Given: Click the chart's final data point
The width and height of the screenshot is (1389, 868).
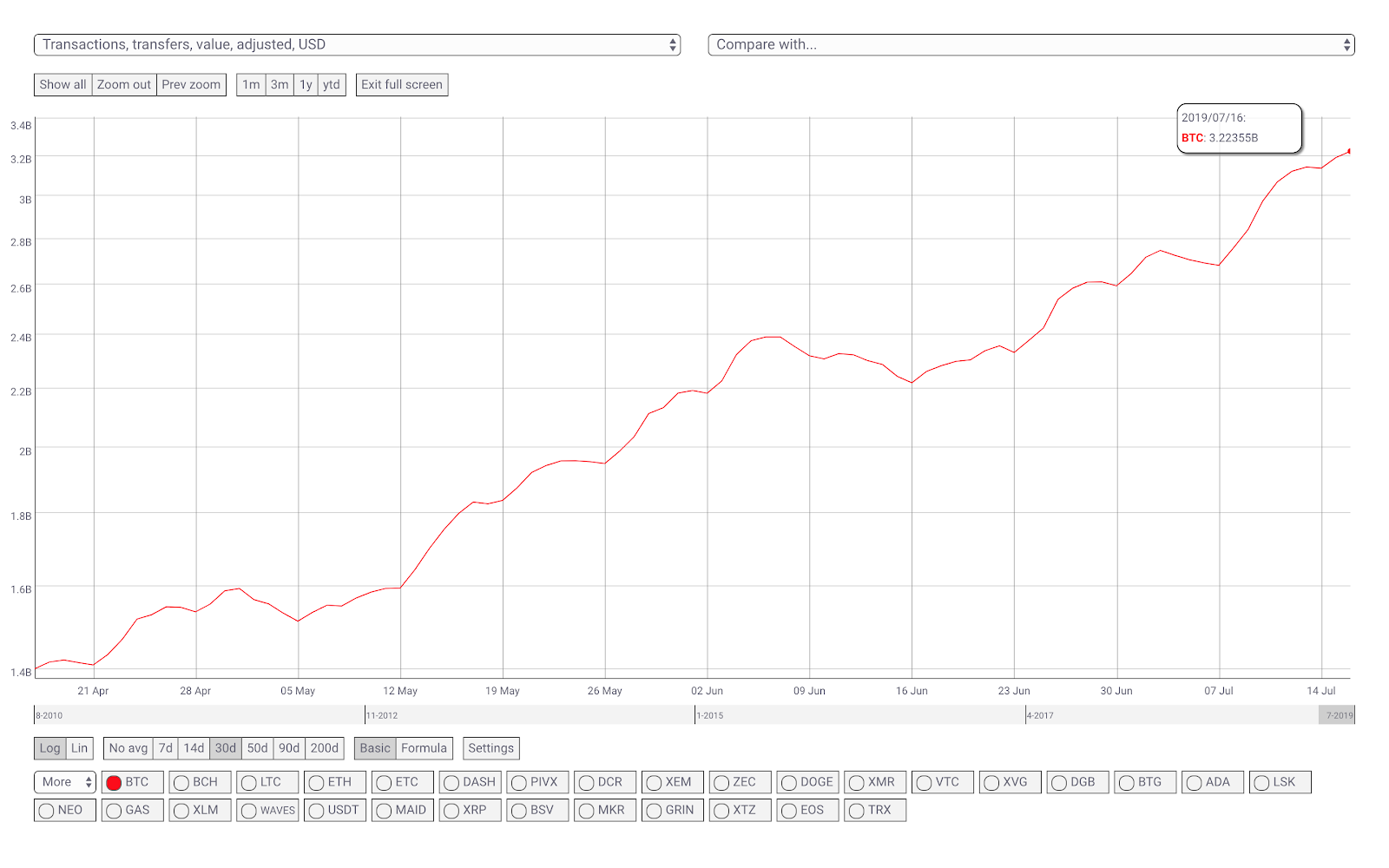Looking at the screenshot, I should [1349, 151].
